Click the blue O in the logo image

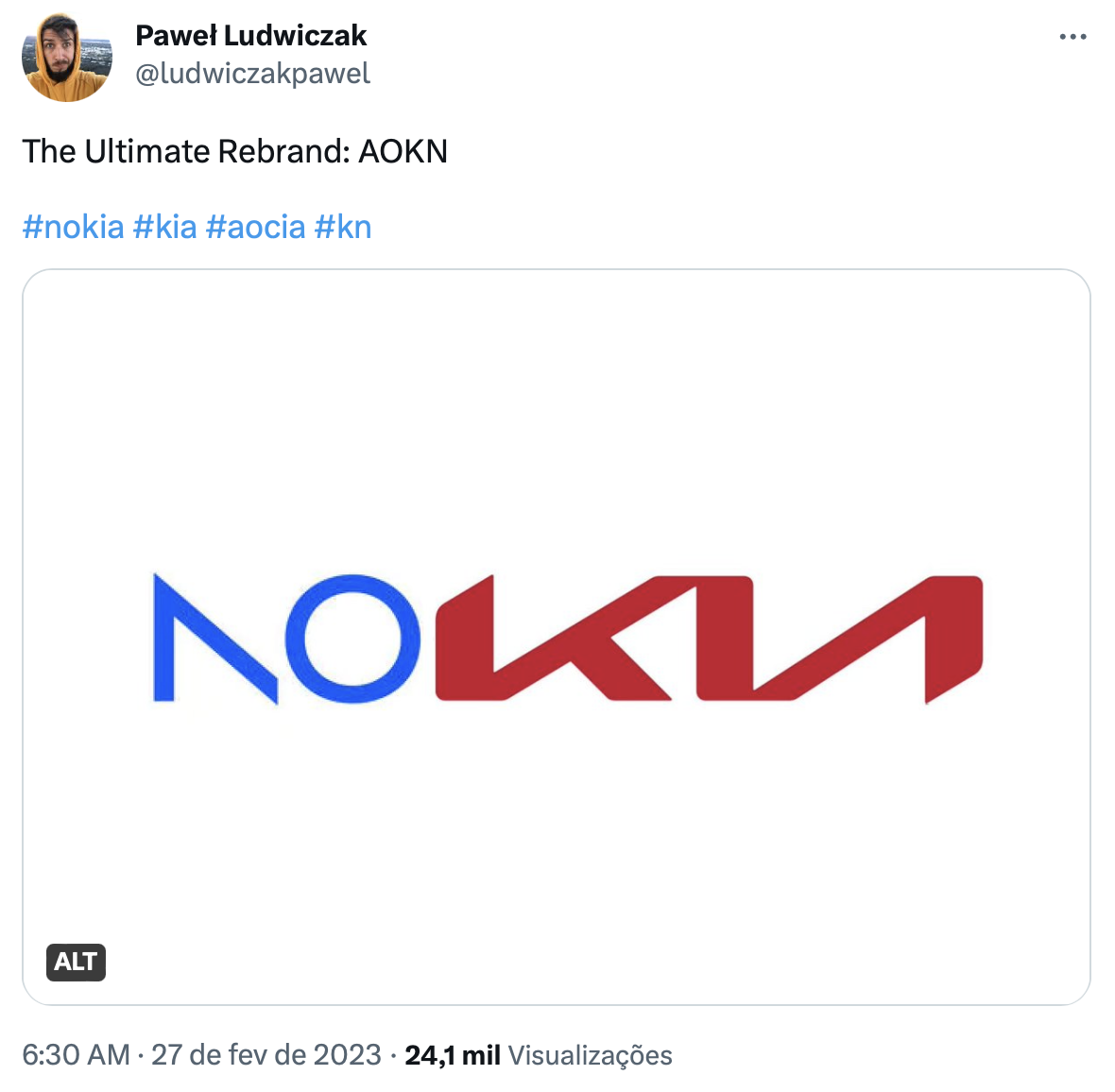pyautogui.click(x=352, y=639)
